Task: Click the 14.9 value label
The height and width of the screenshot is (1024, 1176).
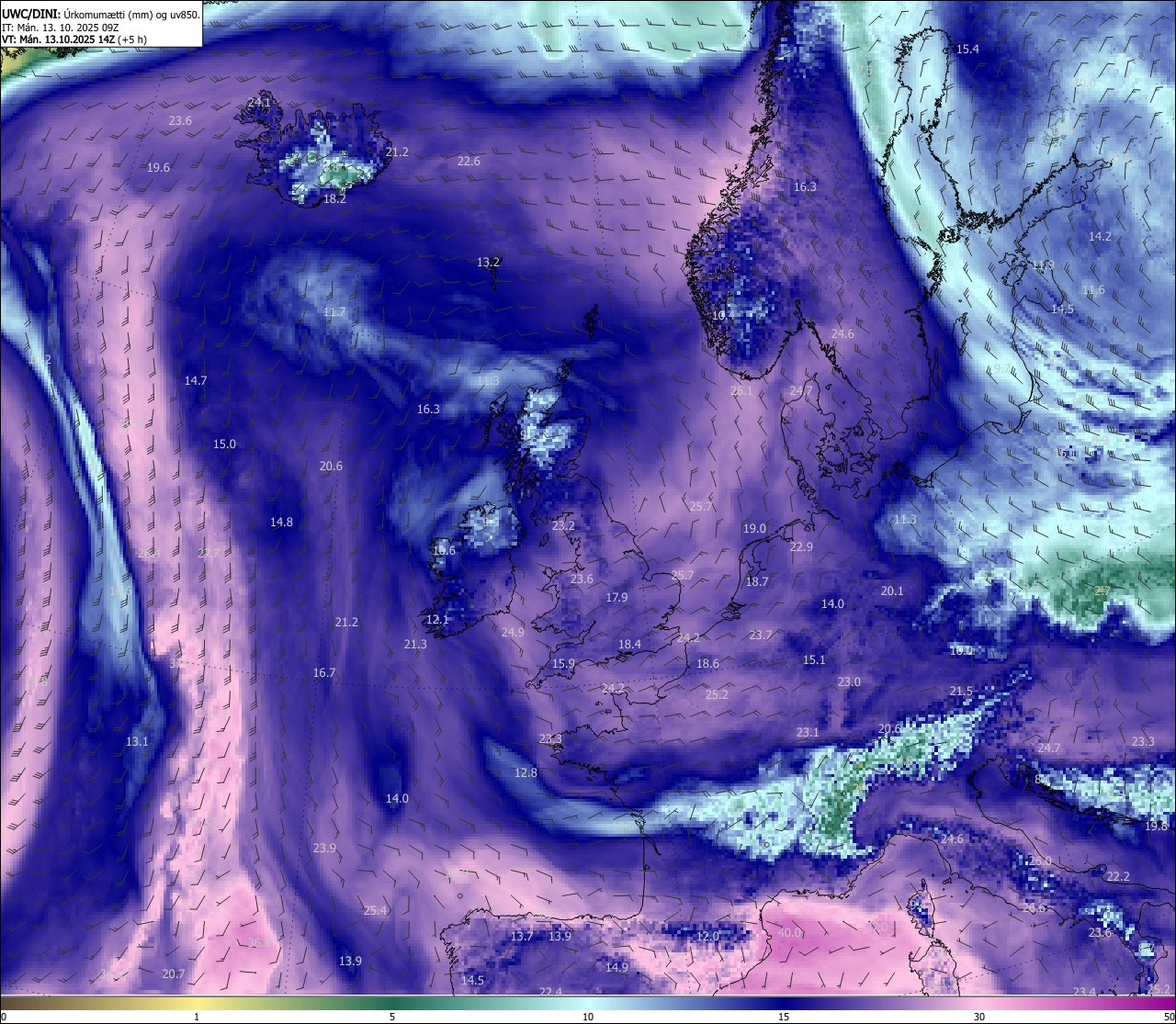Action: tap(616, 967)
